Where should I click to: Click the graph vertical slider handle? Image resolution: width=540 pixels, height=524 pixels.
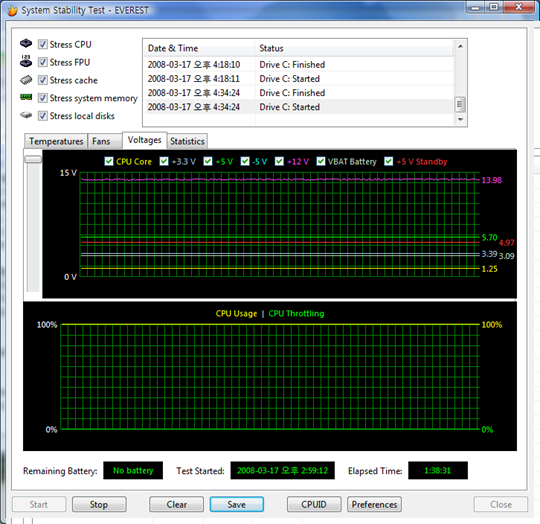tap(33, 159)
